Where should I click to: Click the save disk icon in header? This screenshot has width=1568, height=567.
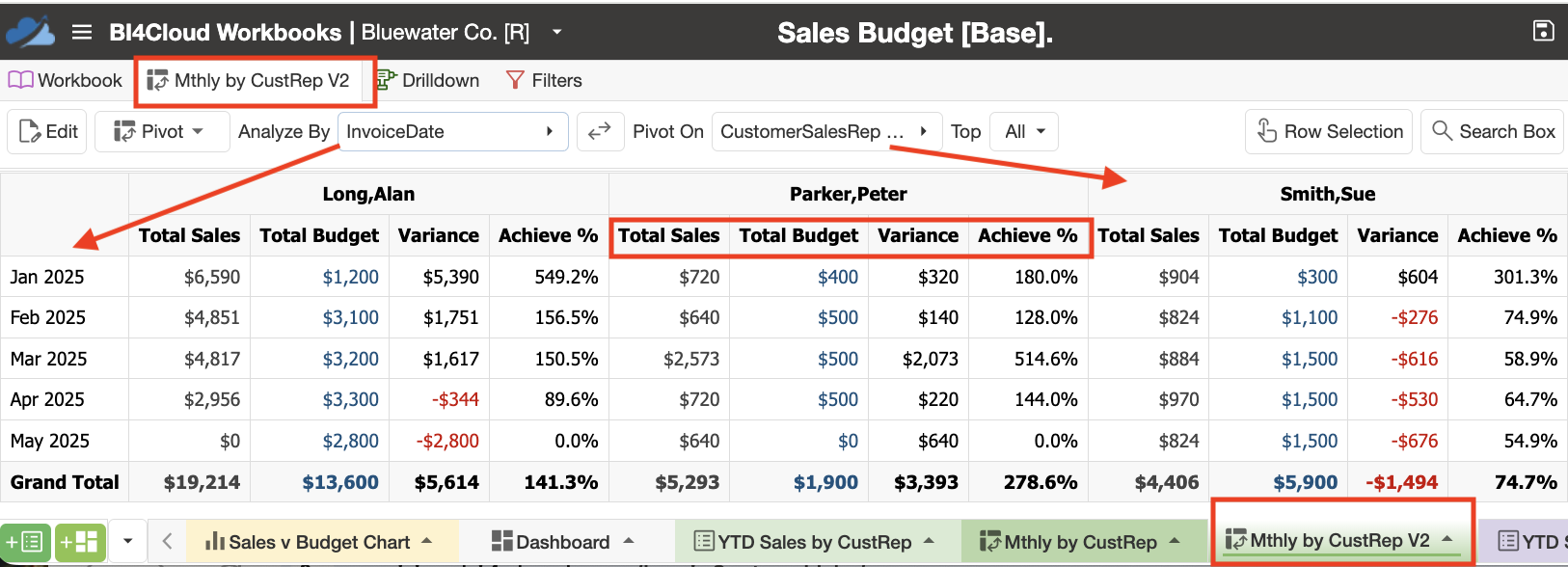1543,31
